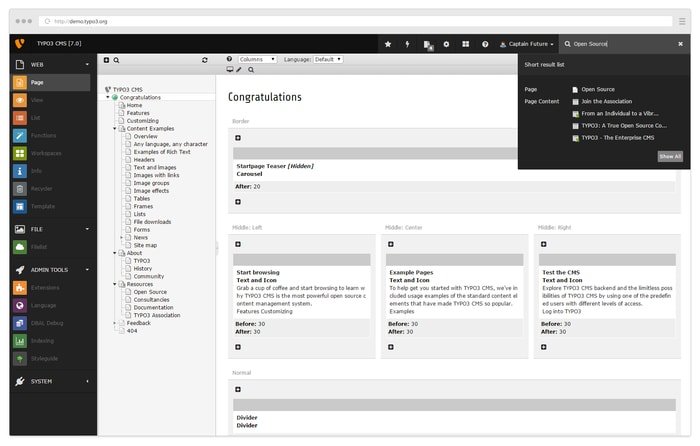700x446 pixels.
Task: Open the Recycler module icon
Action: coord(20,189)
